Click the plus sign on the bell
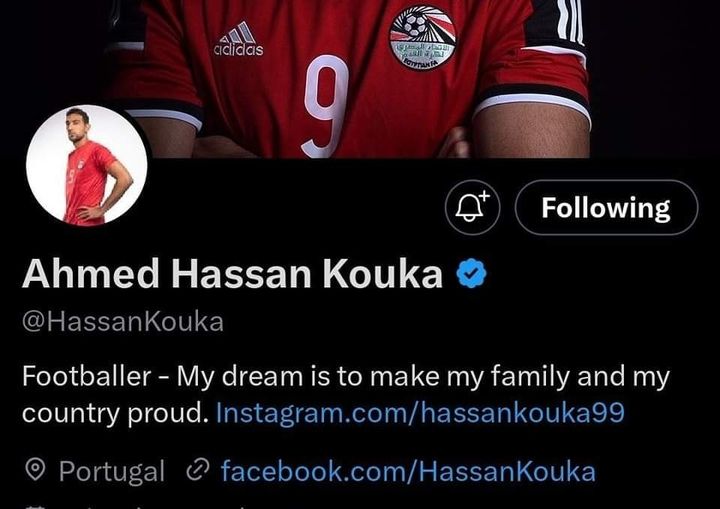720x509 pixels. pyautogui.click(x=485, y=197)
